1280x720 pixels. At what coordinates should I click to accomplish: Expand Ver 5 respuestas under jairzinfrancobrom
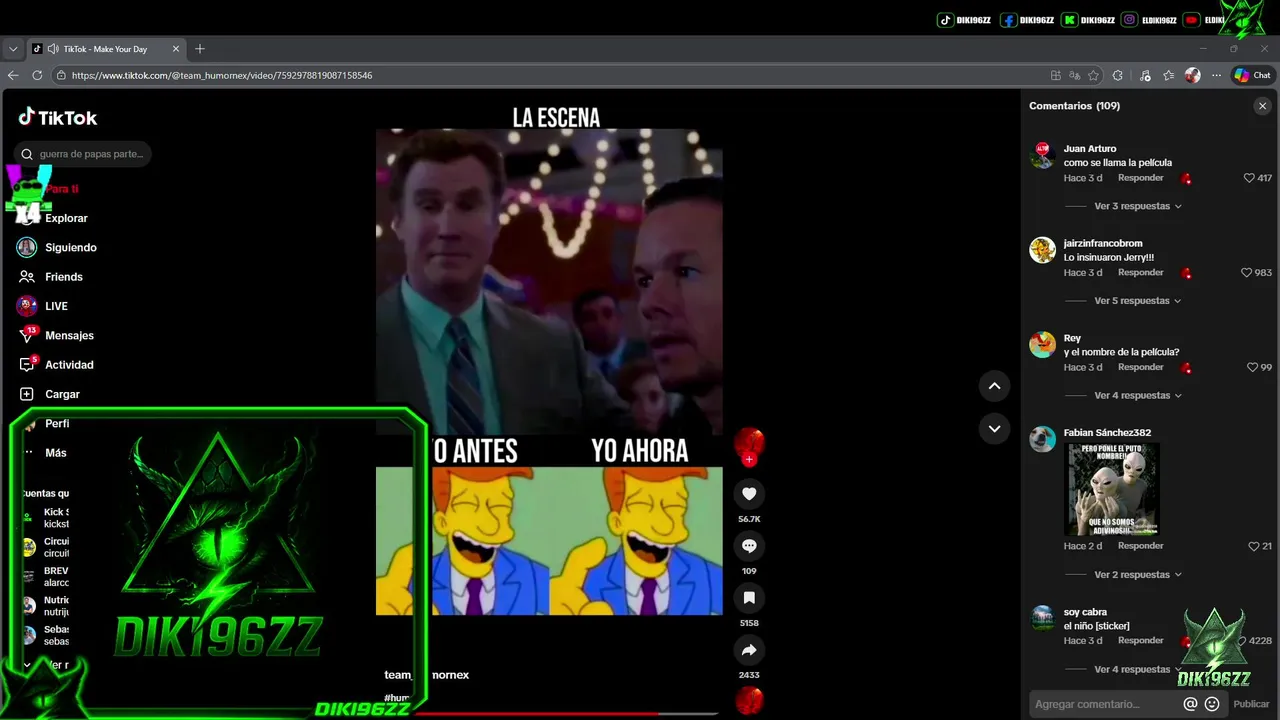point(1138,301)
